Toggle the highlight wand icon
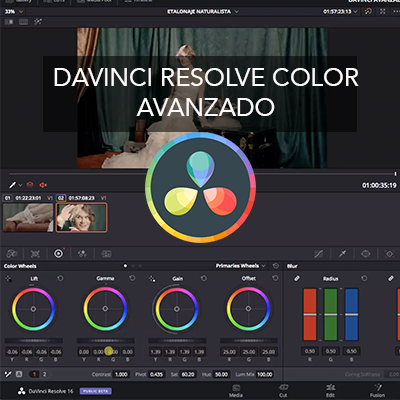Screen dimensions: 400x400 pyautogui.click(x=38, y=22)
